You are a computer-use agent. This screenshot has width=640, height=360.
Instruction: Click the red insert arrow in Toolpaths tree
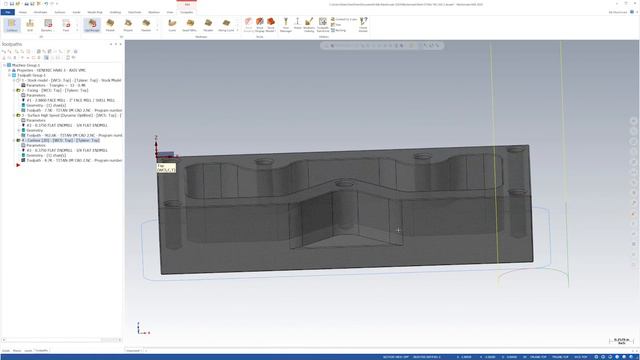pyautogui.click(x=18, y=165)
